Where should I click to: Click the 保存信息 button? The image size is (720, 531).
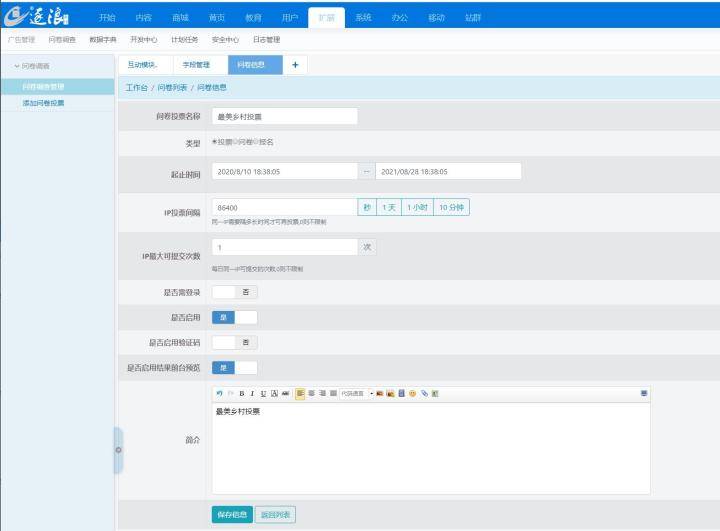[231, 514]
